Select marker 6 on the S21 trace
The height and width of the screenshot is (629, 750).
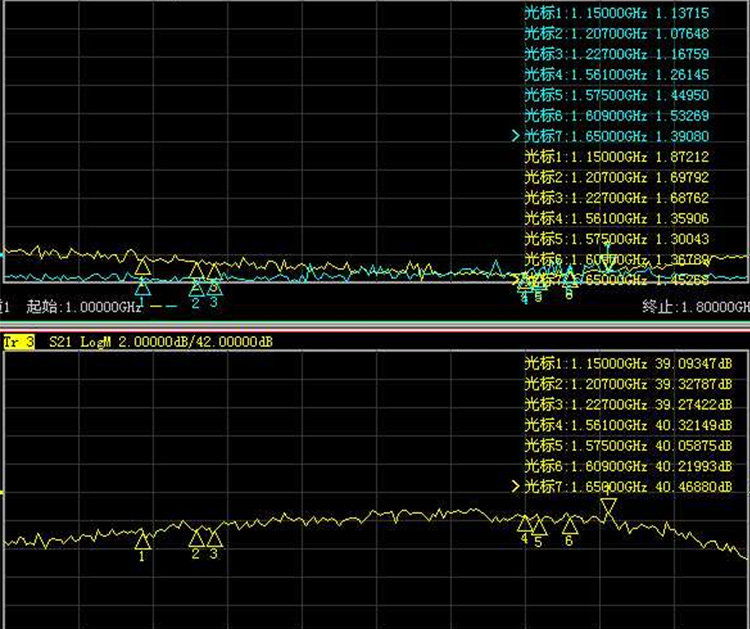(569, 525)
